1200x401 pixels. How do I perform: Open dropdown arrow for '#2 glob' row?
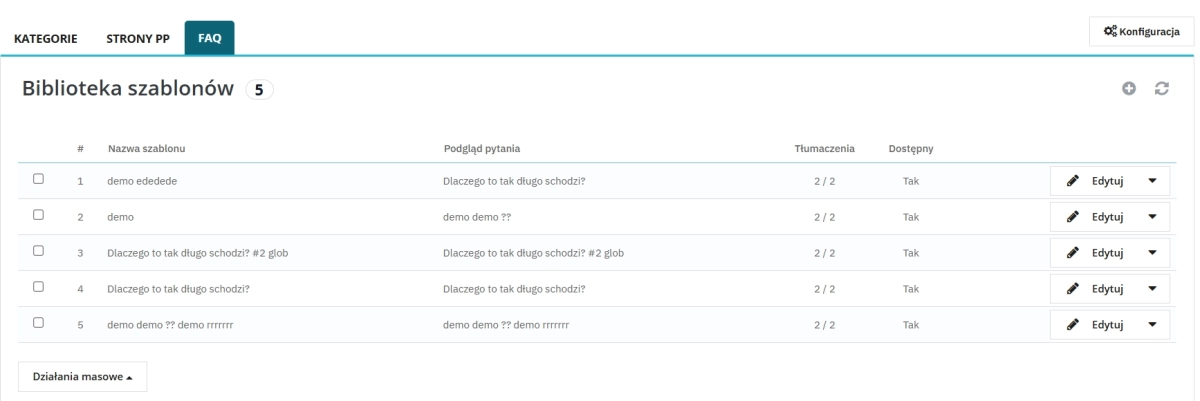(x=1153, y=253)
